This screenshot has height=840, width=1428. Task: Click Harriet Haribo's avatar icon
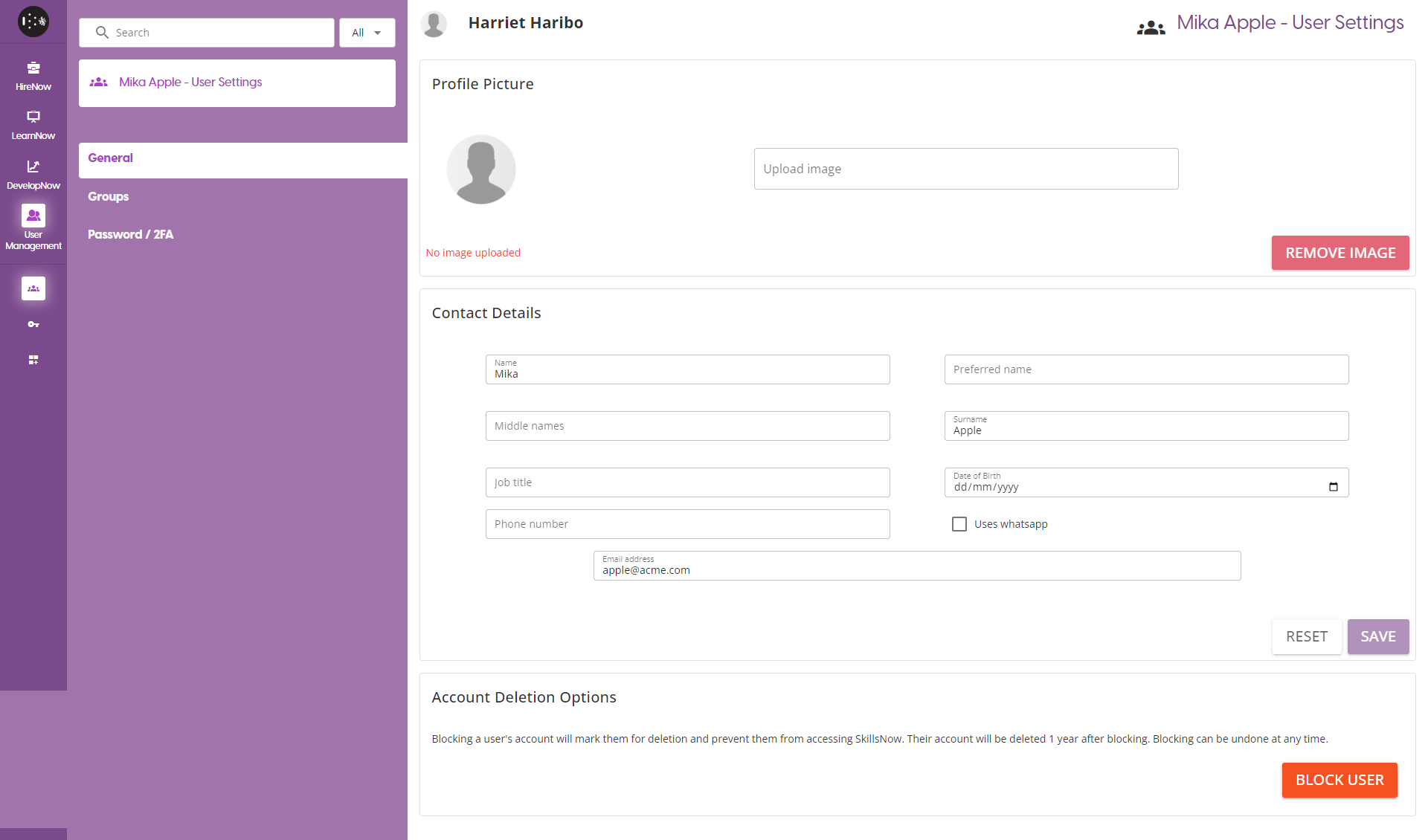click(434, 23)
